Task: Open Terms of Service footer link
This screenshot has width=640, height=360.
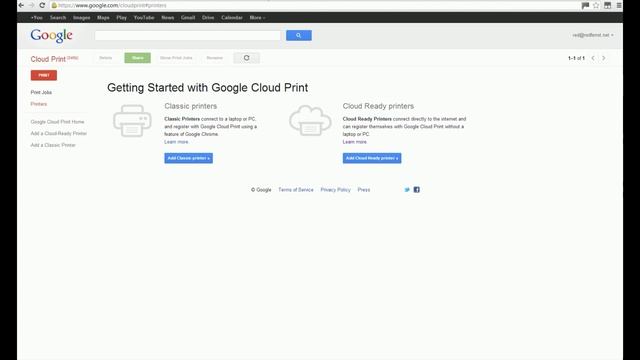Action: click(x=296, y=190)
